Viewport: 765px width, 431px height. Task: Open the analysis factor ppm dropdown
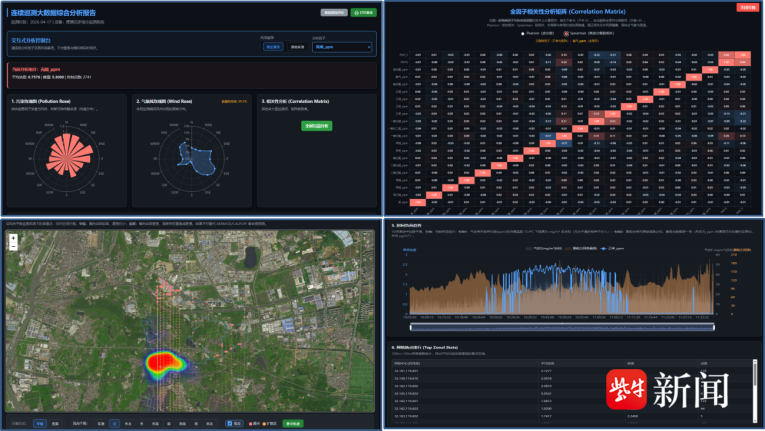pos(342,47)
